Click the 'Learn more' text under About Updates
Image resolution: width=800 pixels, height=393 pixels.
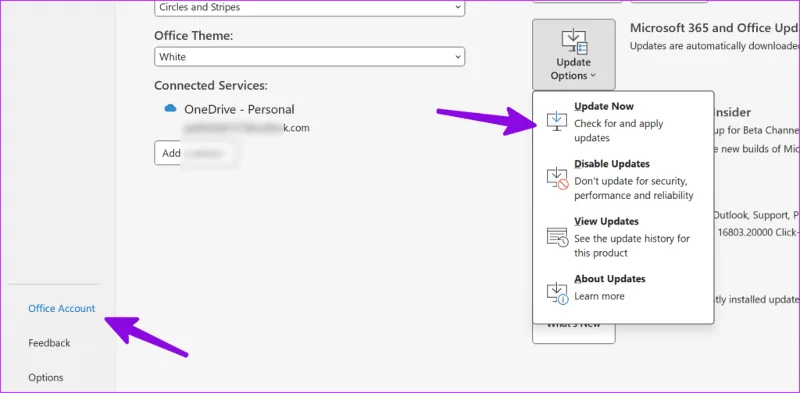[599, 296]
